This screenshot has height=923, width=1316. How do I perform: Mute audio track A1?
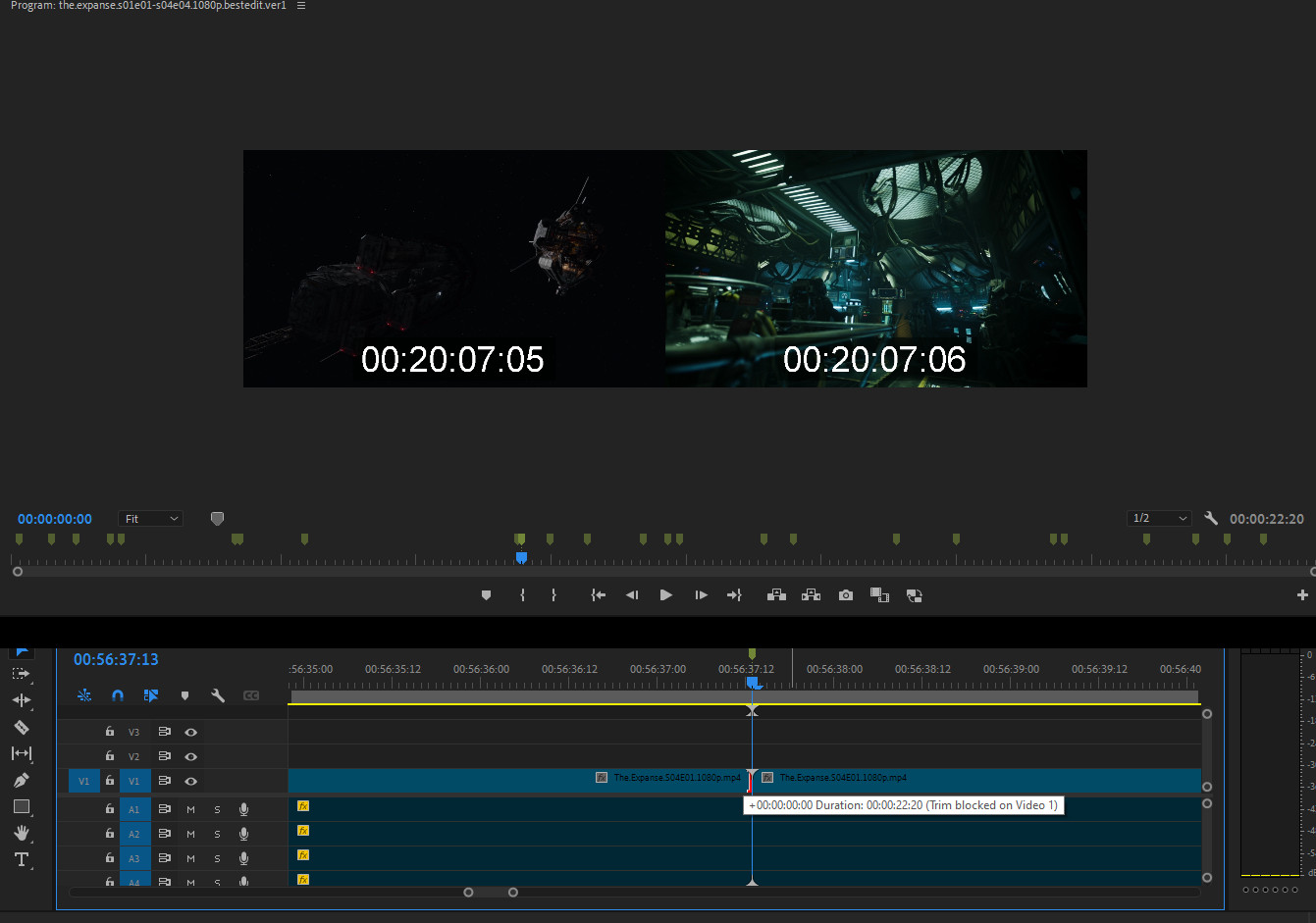coord(190,809)
